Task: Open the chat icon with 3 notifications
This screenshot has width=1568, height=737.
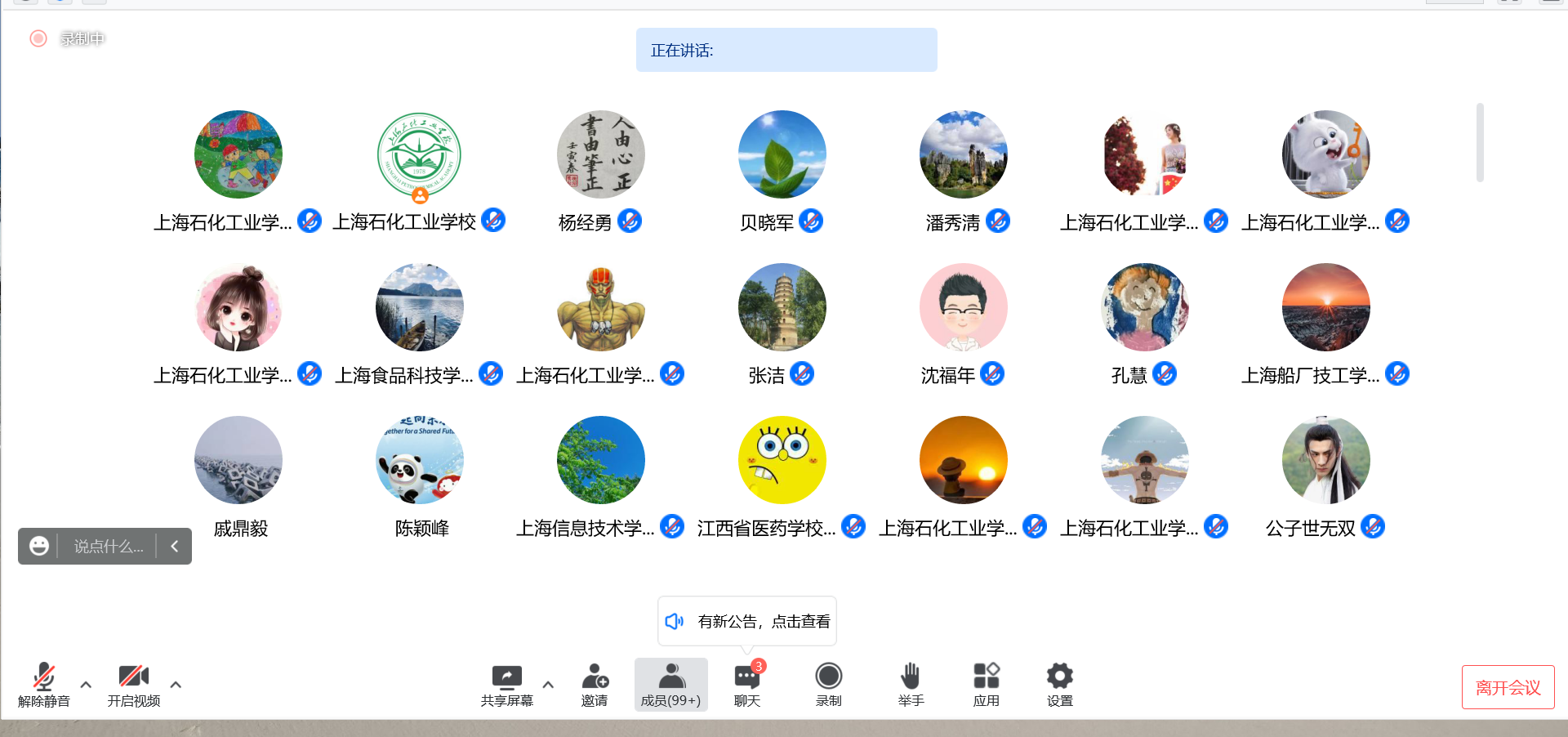Action: click(x=746, y=677)
